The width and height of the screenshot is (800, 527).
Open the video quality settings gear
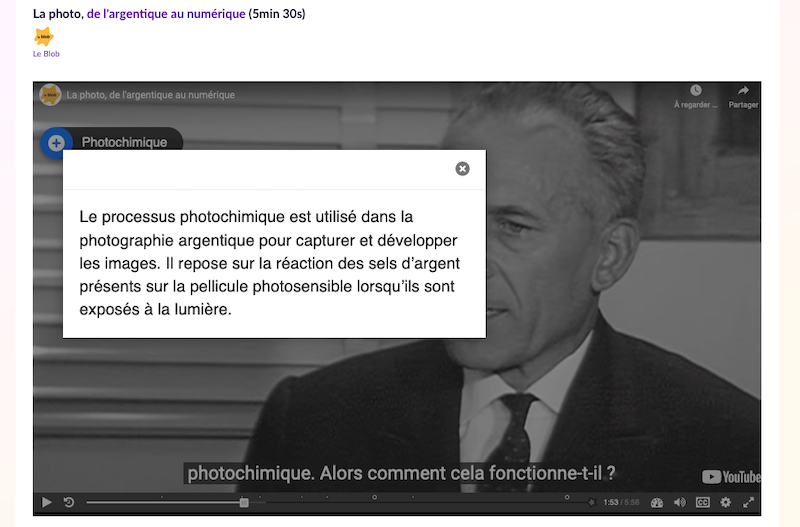(726, 502)
